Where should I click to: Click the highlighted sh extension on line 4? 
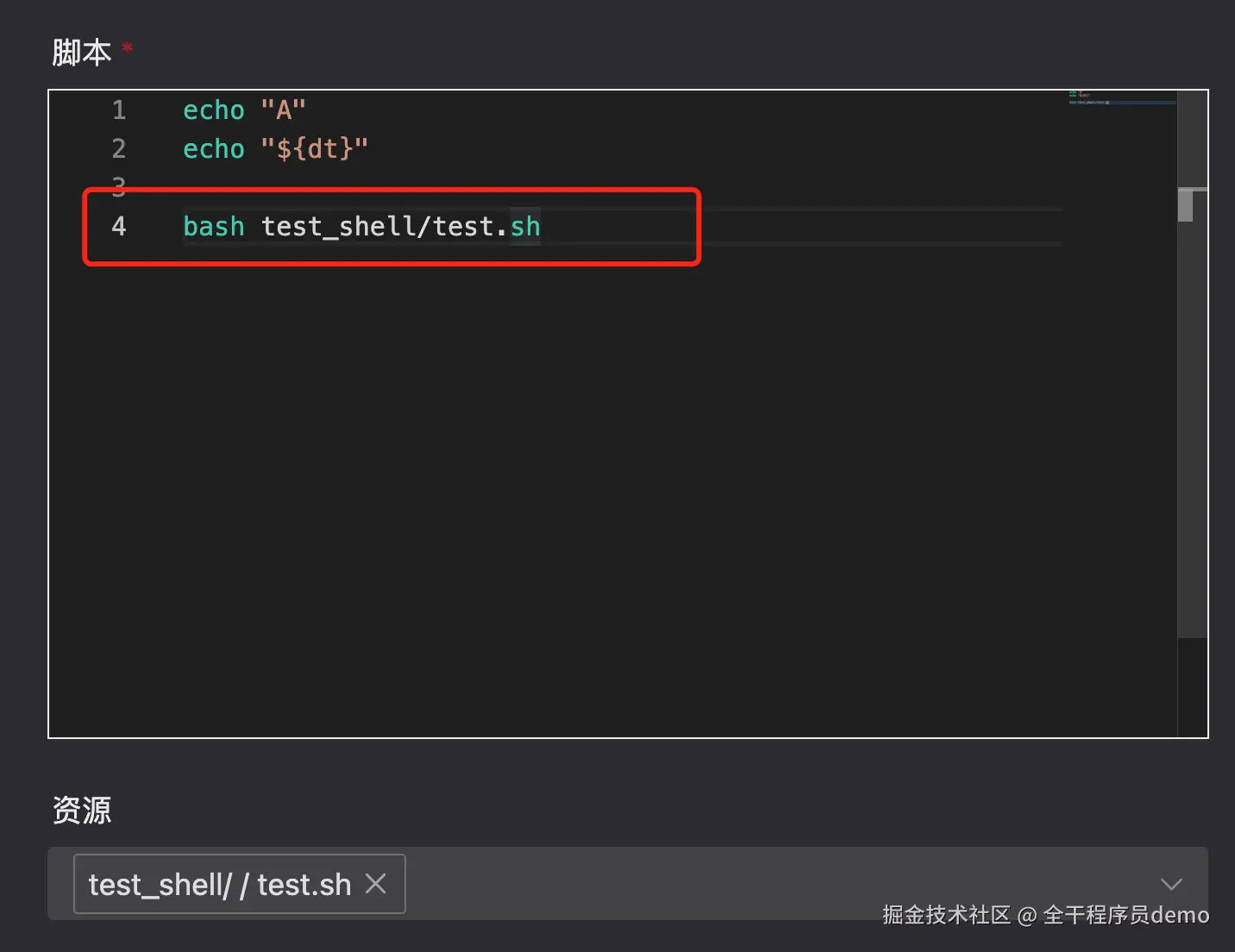point(525,227)
